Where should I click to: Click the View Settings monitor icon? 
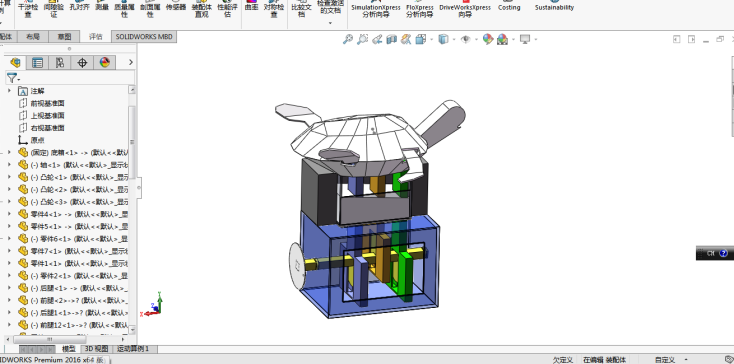[x=525, y=39]
